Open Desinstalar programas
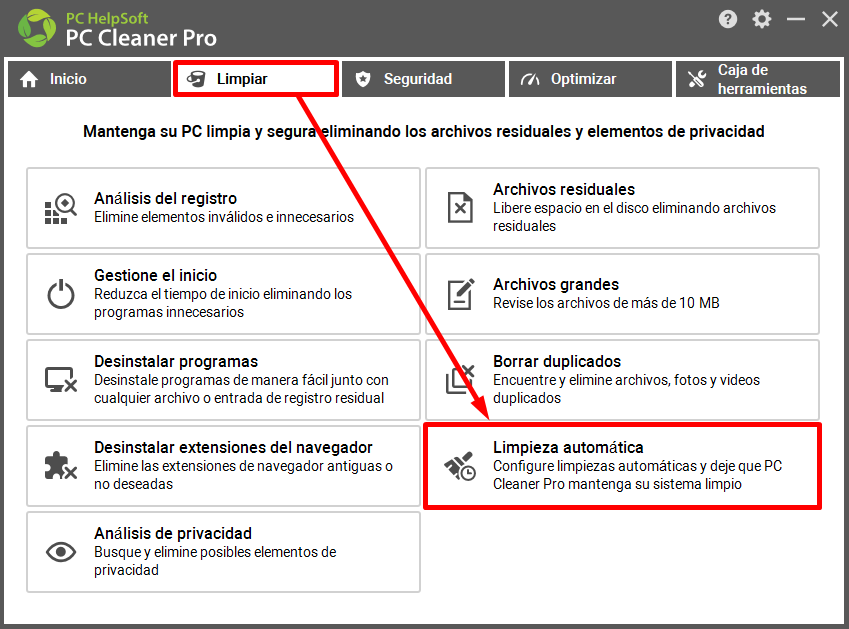The height and width of the screenshot is (629, 849). coord(224,379)
